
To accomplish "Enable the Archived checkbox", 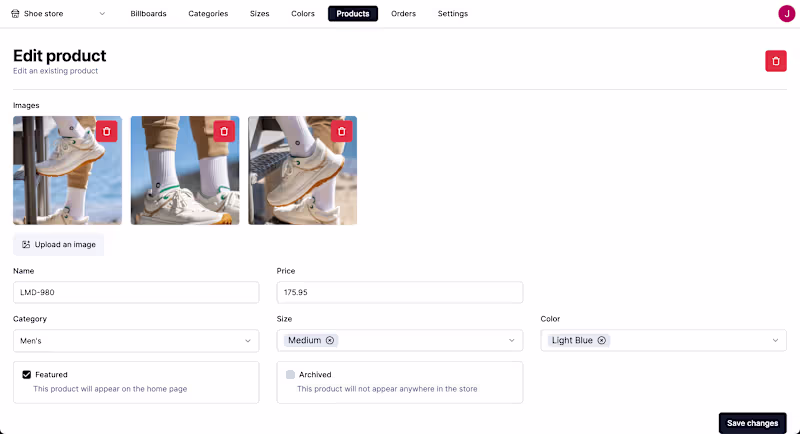I will coord(290,374).
